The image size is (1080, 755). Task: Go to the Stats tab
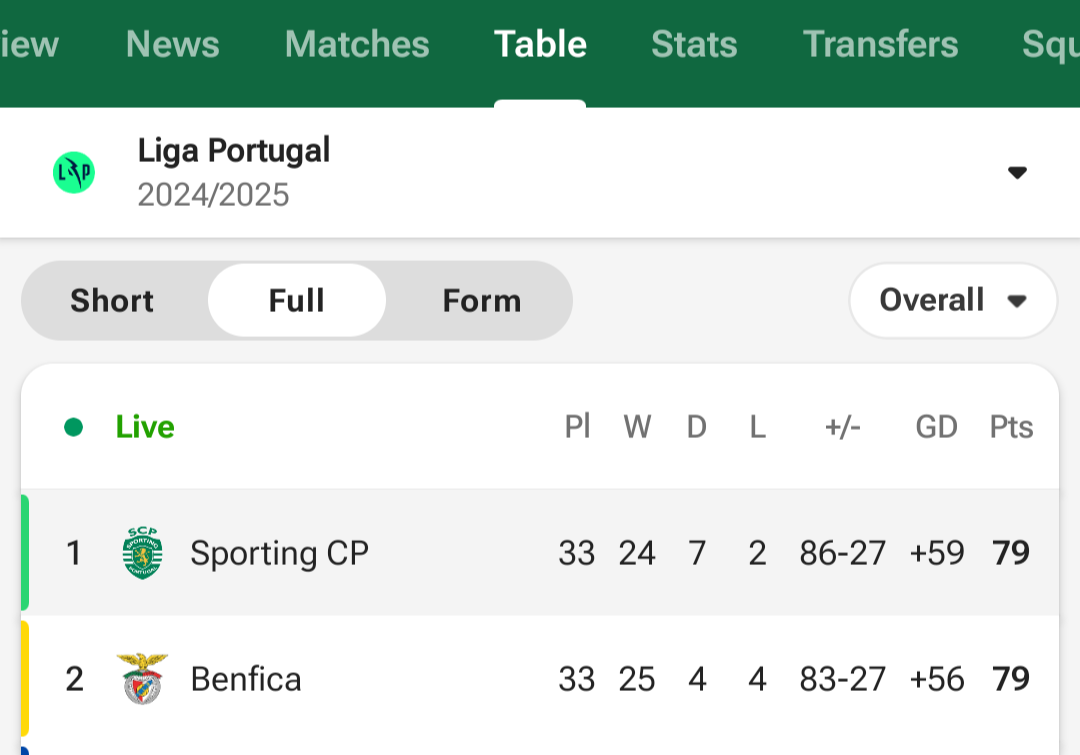[x=694, y=44]
